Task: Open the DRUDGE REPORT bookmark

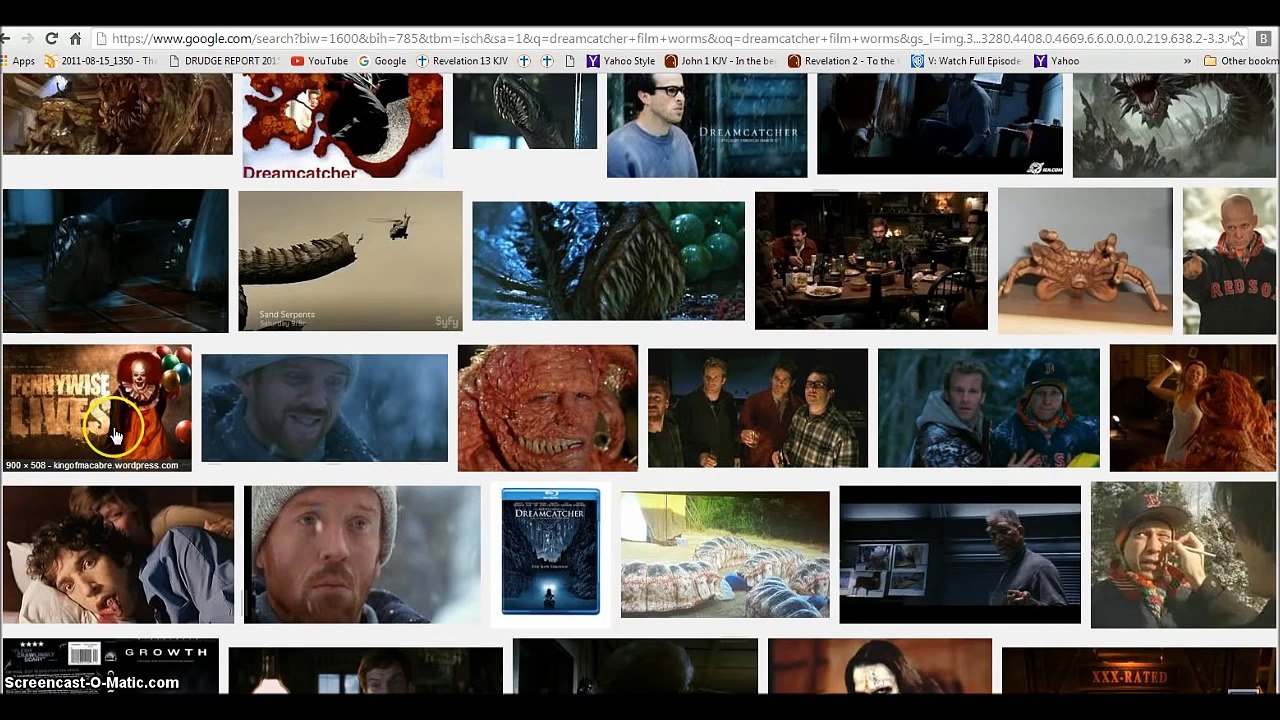Action: [x=224, y=61]
